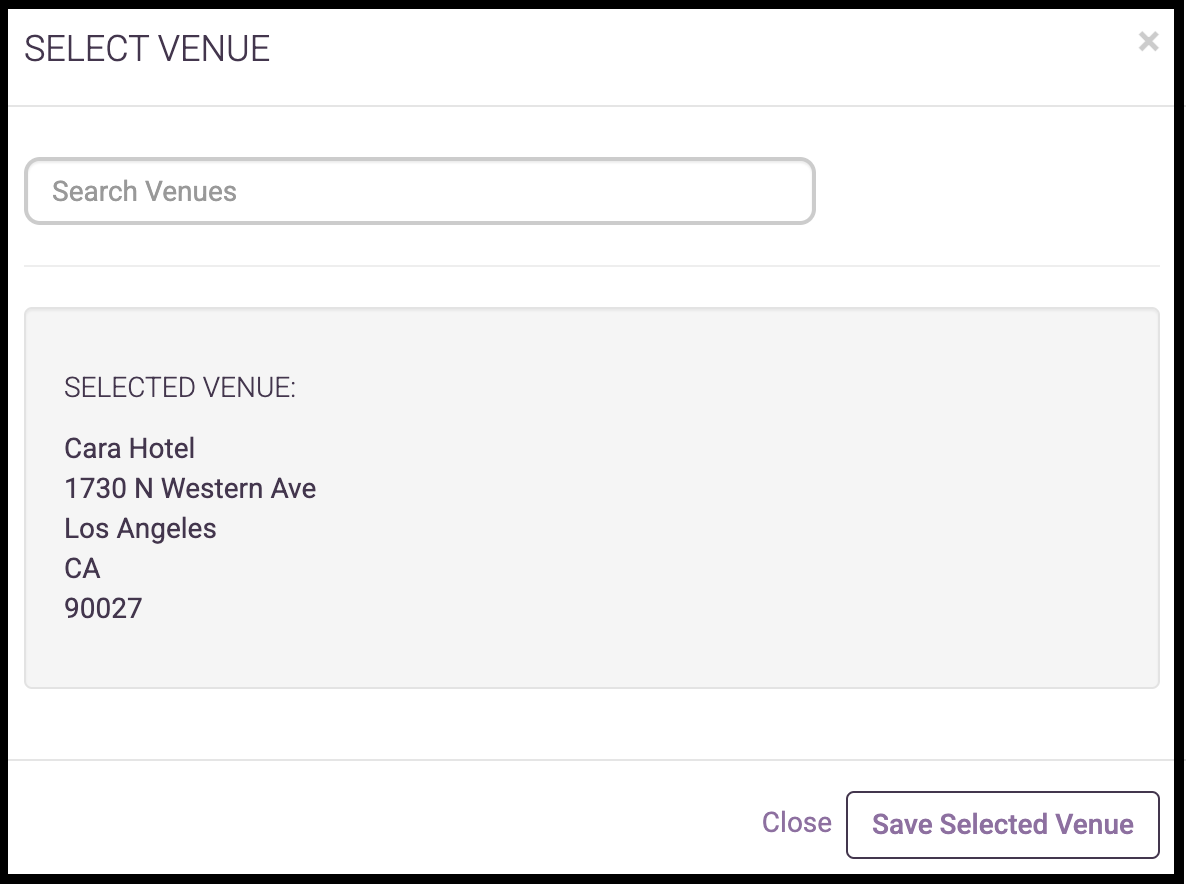
Task: Dismiss the dialog with the X icon
Action: coord(1148,41)
